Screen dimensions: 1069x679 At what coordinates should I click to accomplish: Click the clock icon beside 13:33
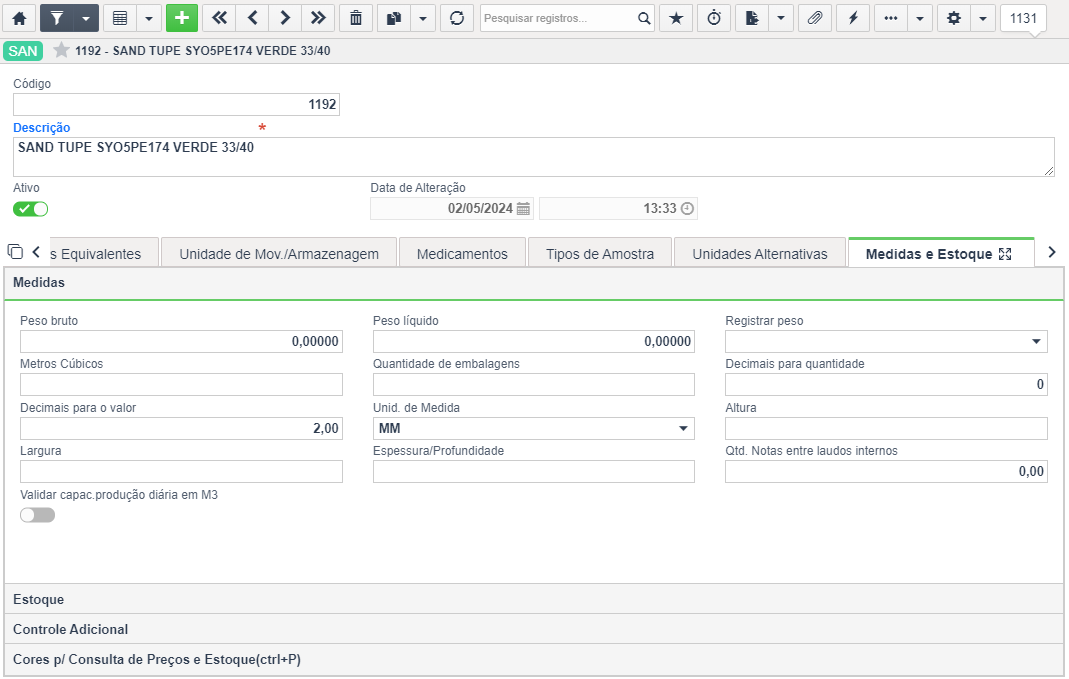687,209
